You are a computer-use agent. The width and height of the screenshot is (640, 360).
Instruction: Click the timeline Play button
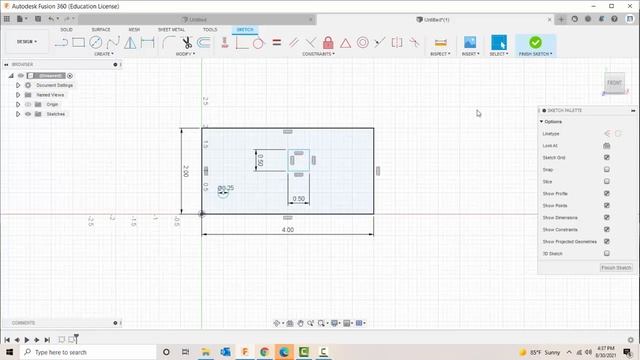[27, 340]
